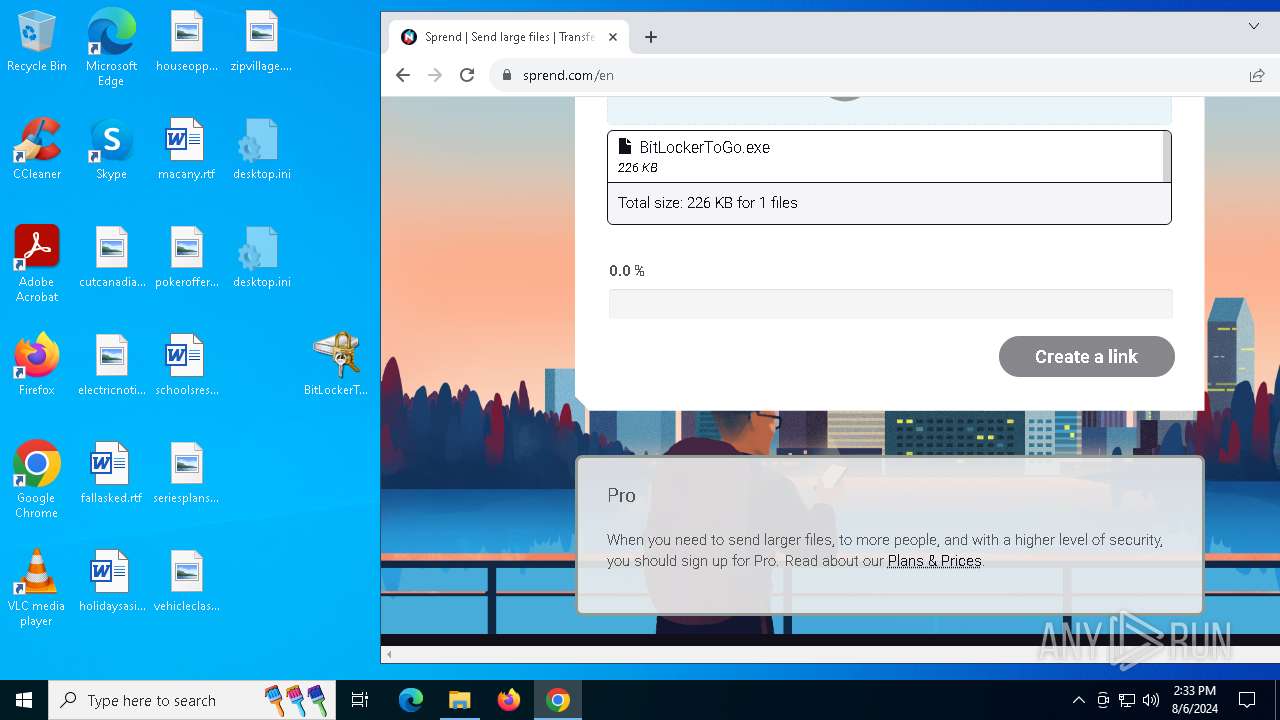Open Google Chrome desktop shortcut
The width and height of the screenshot is (1280, 720).
[x=37, y=479]
